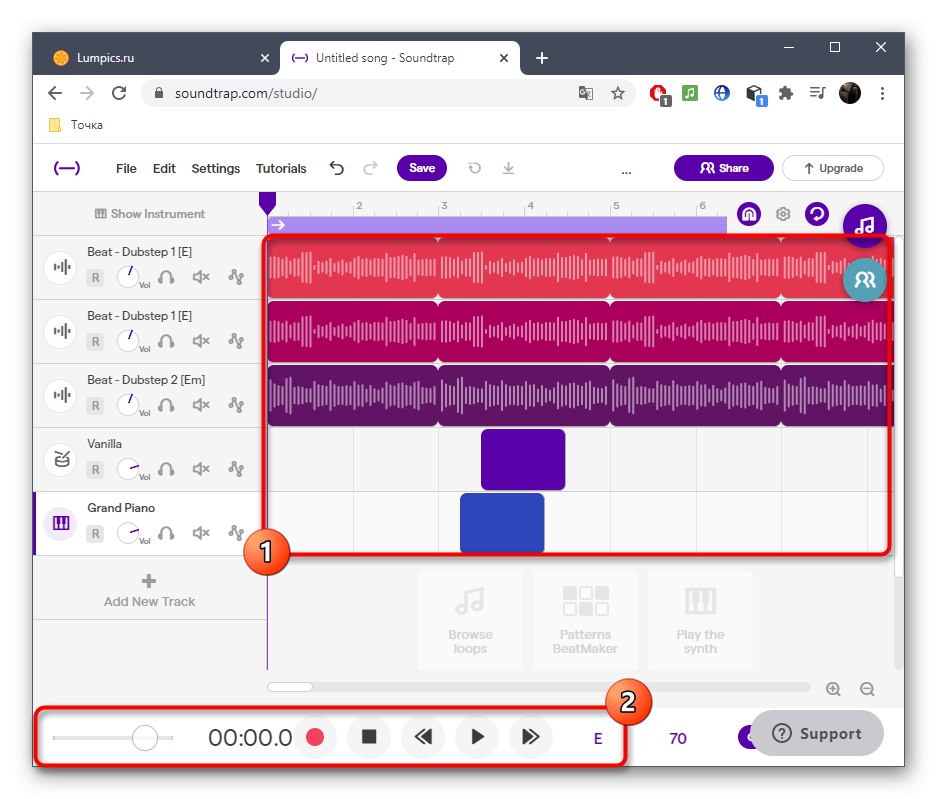Mute the Vanilla track
Viewport: 937px width, 799px height.
[201, 469]
